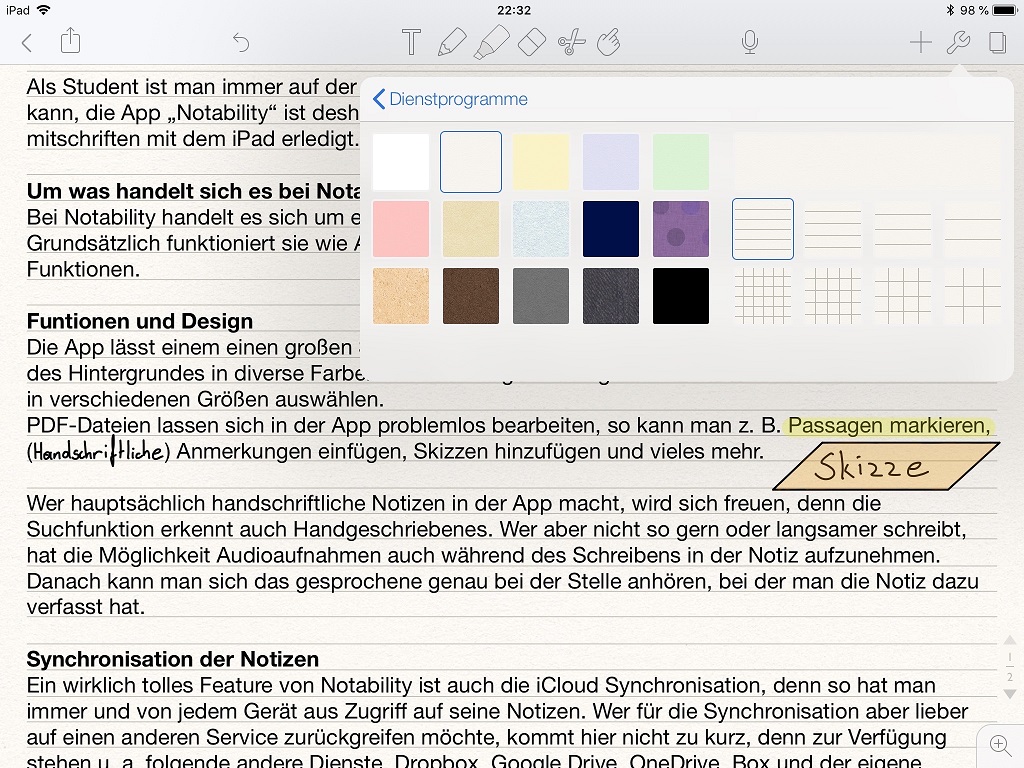The height and width of the screenshot is (768, 1024).
Task: Choose the beige textured paper color
Action: pos(471,229)
